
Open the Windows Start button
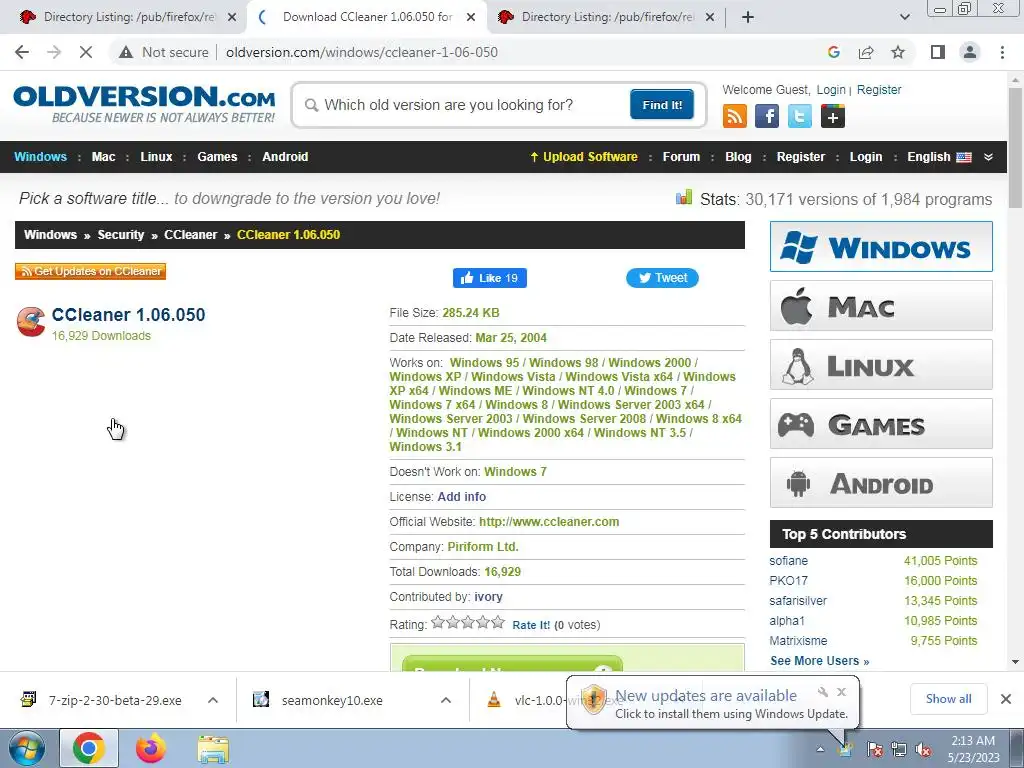coord(25,748)
